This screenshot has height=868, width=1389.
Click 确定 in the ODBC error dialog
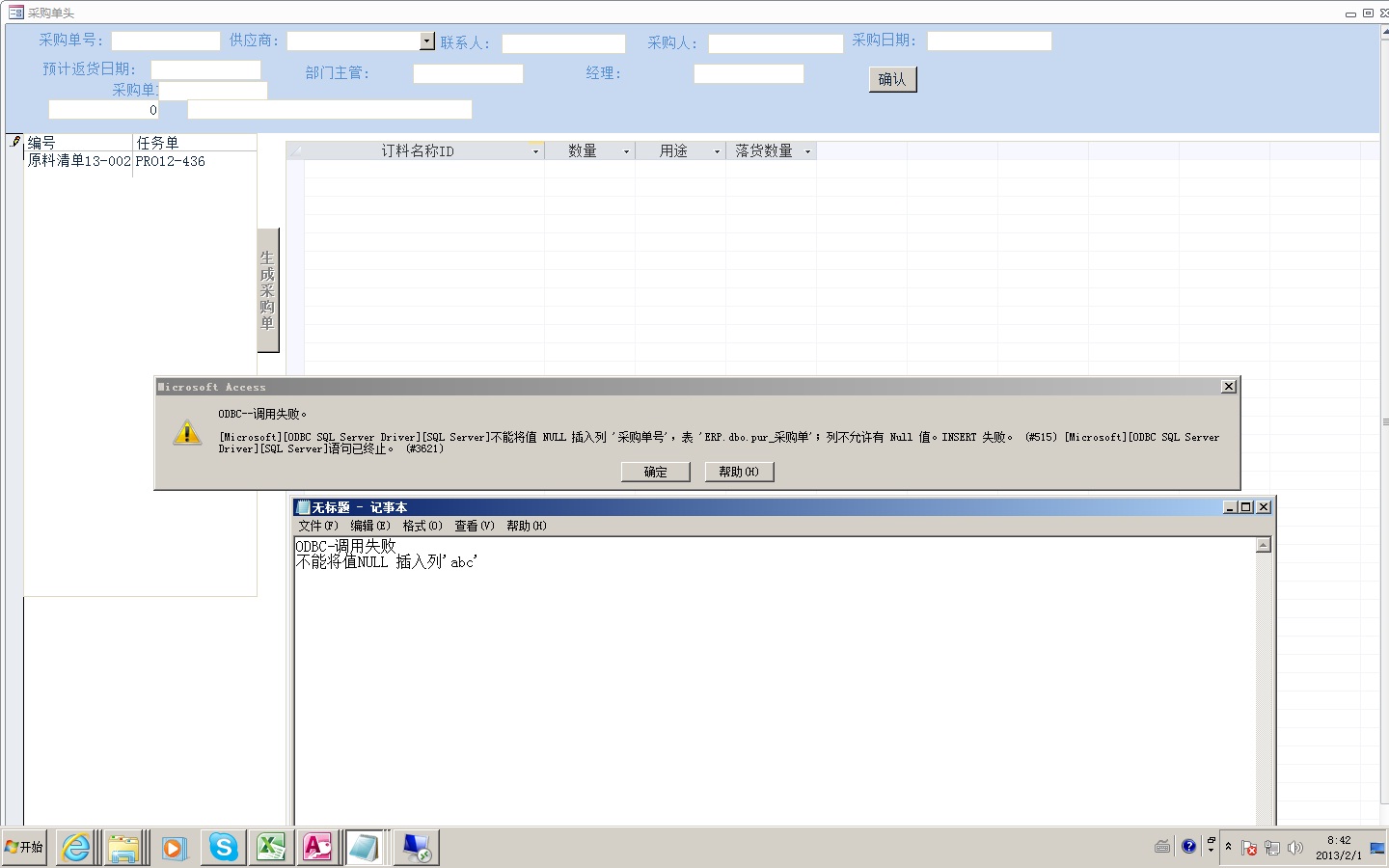tap(656, 472)
